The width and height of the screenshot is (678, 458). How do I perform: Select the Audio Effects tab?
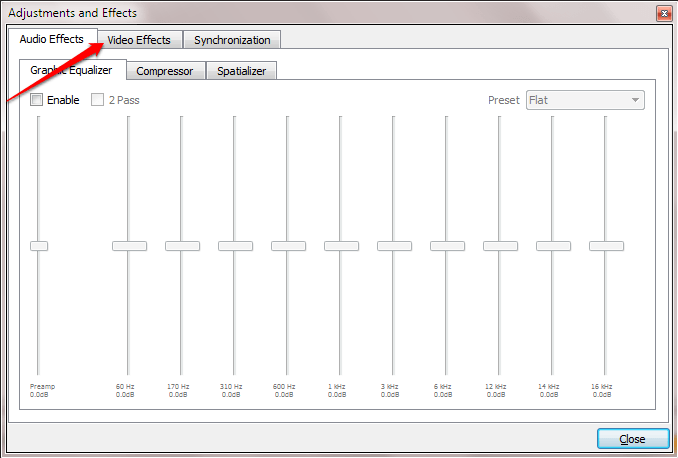coord(52,39)
